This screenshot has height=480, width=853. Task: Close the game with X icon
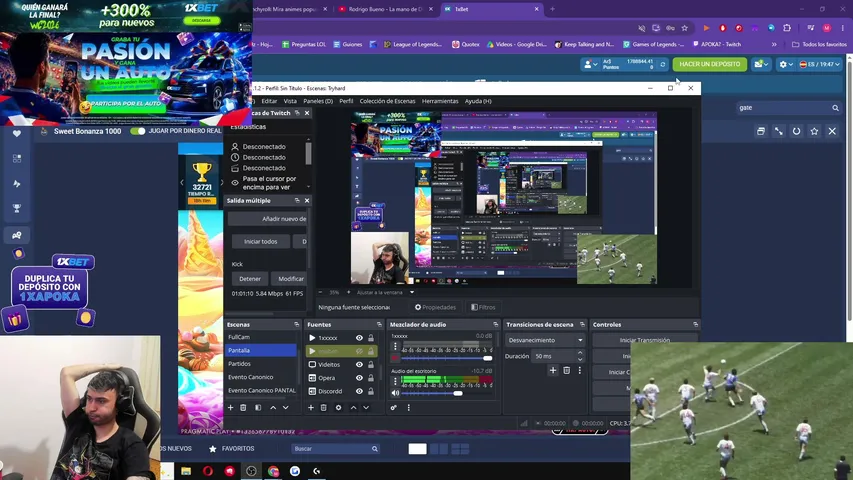pos(832,131)
